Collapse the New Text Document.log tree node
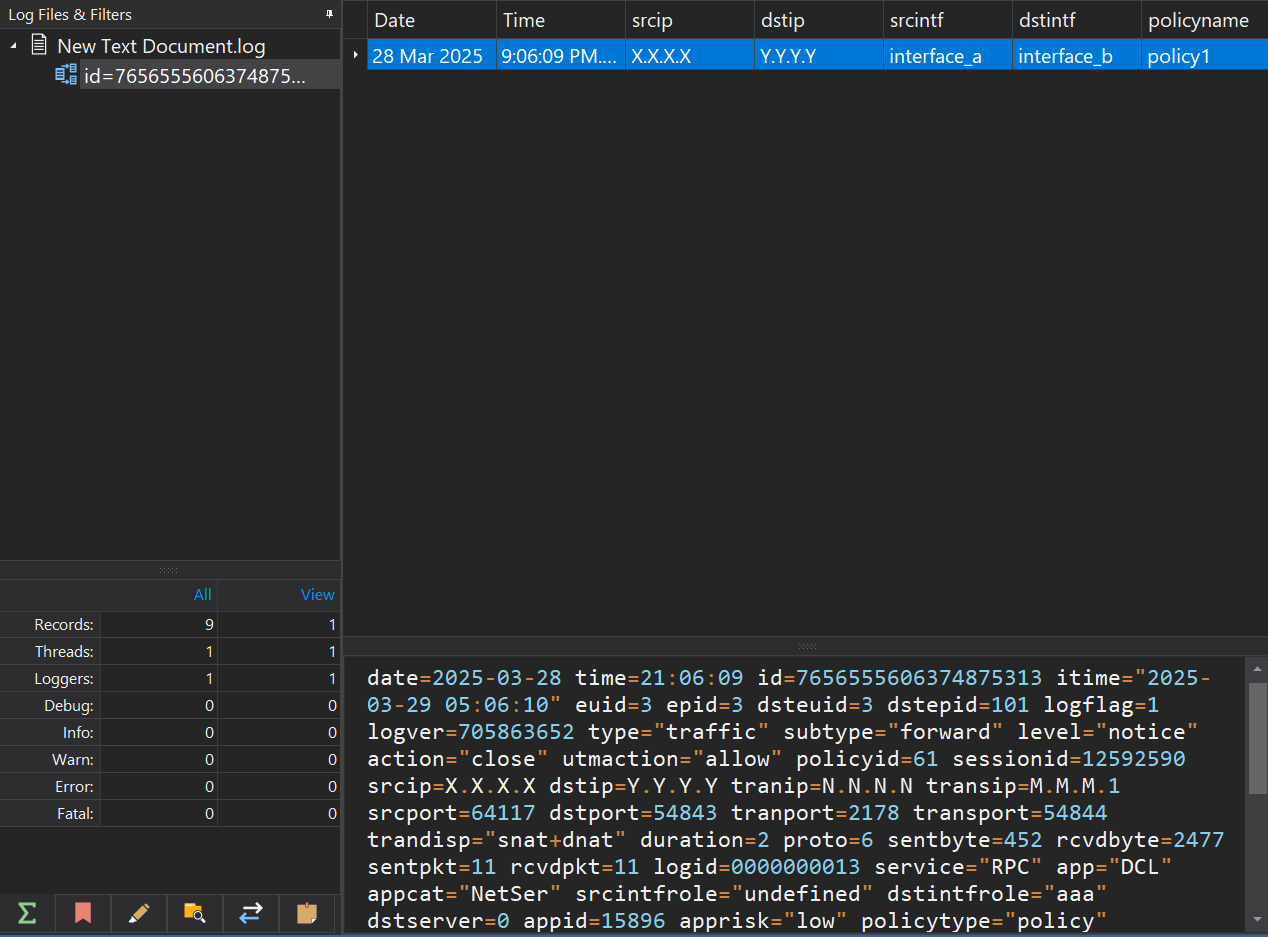Image resolution: width=1268 pixels, height=937 pixels. click(13, 46)
